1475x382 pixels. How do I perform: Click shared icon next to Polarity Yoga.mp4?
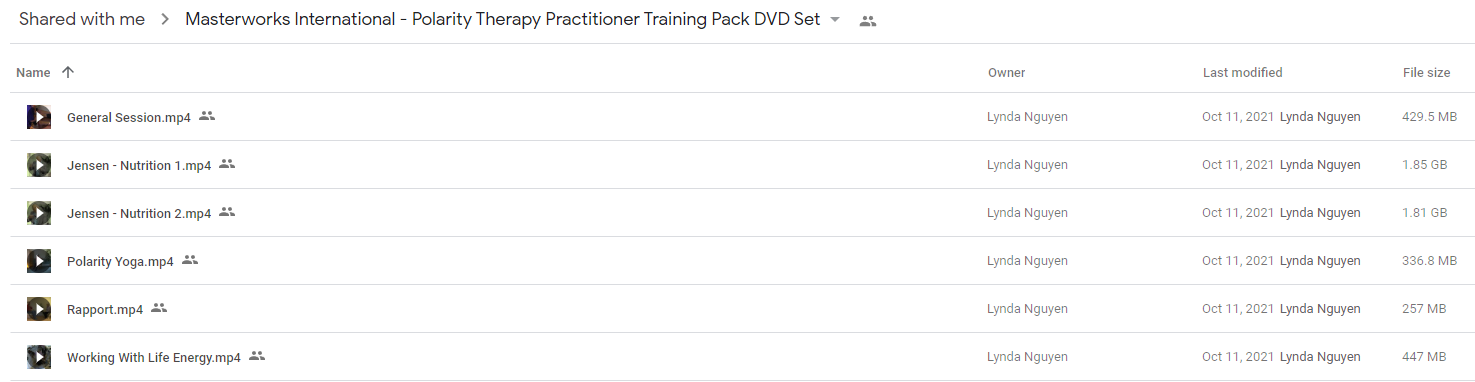click(x=190, y=260)
